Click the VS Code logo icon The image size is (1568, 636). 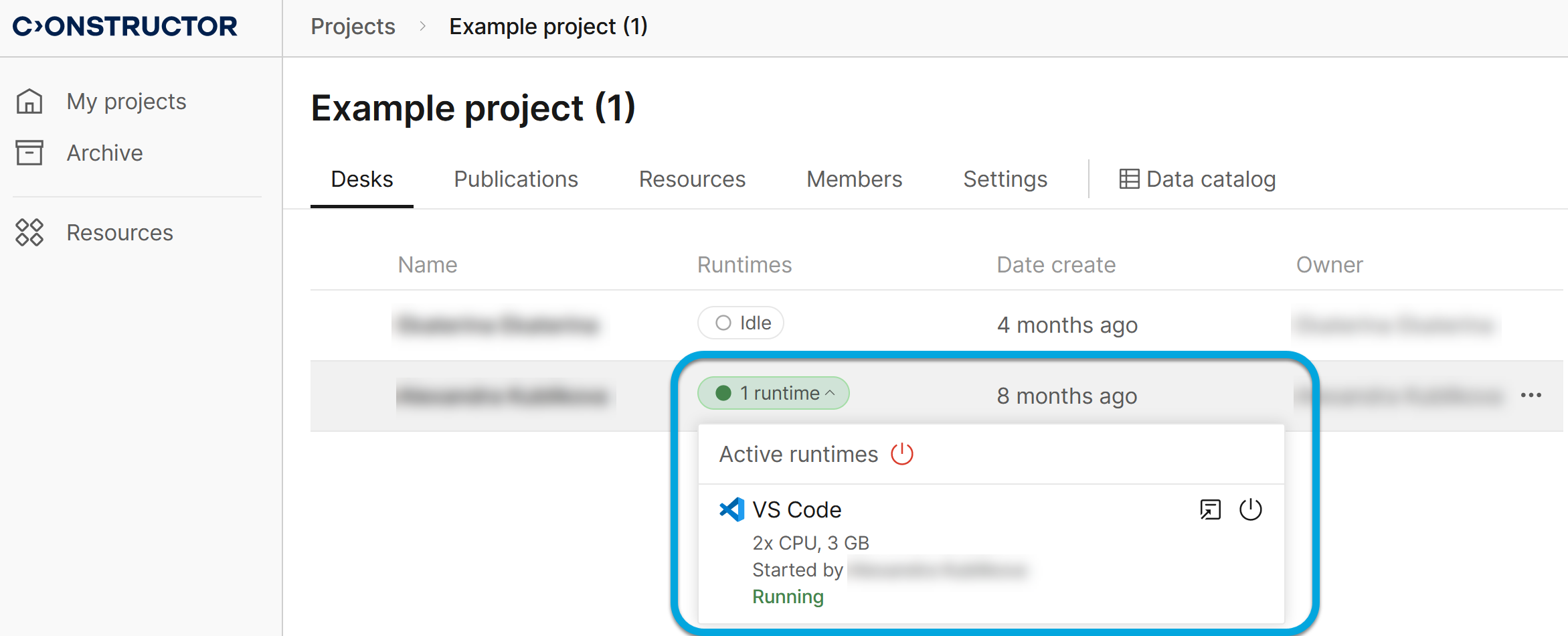coord(731,510)
